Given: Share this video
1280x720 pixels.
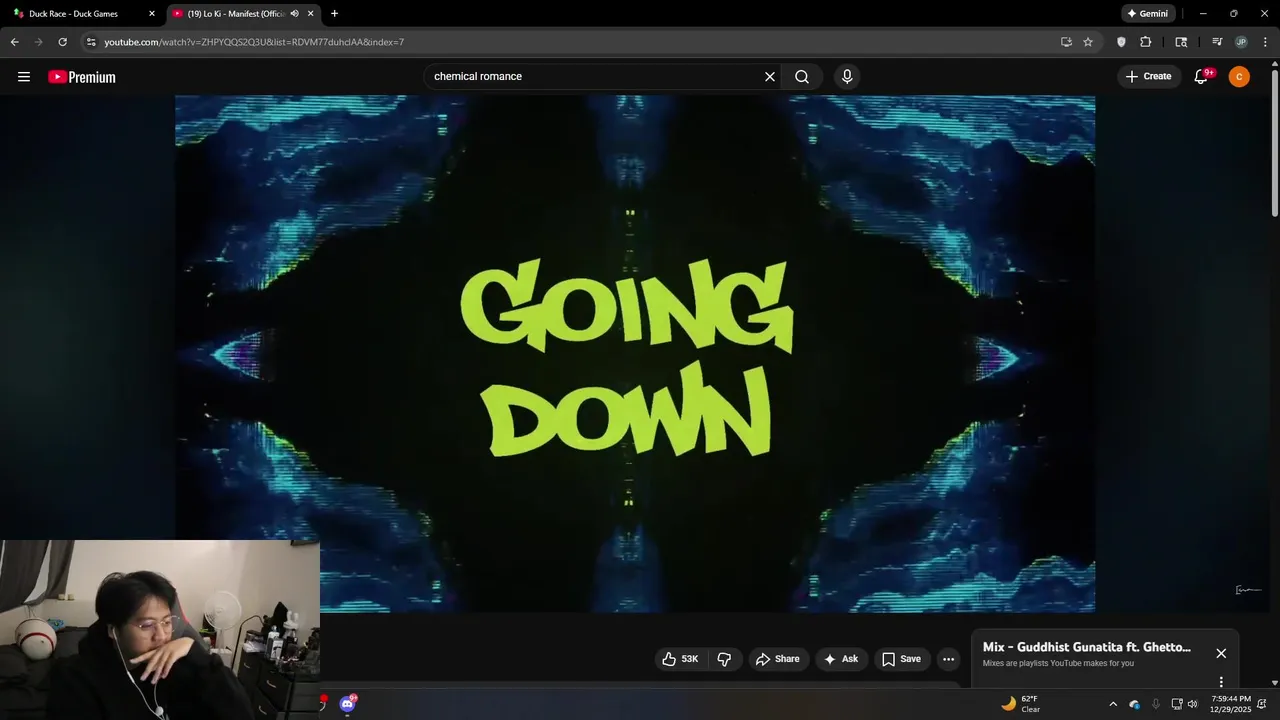Looking at the screenshot, I should pos(777,659).
